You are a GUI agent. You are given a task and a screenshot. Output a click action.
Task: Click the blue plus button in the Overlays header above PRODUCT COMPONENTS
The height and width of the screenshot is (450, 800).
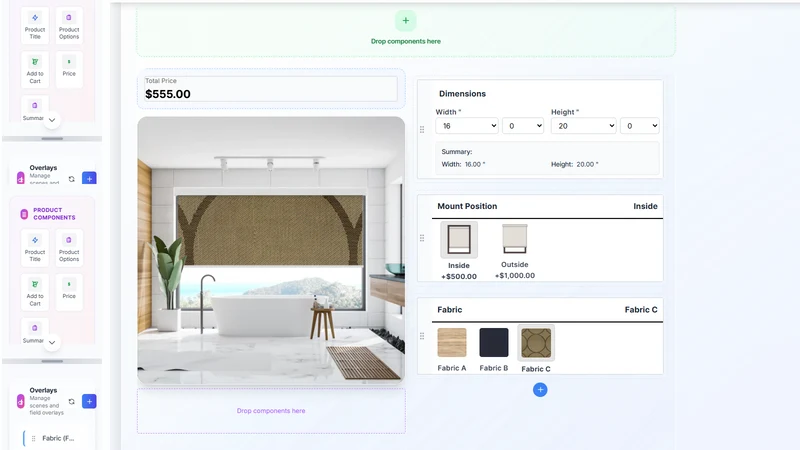coord(89,179)
